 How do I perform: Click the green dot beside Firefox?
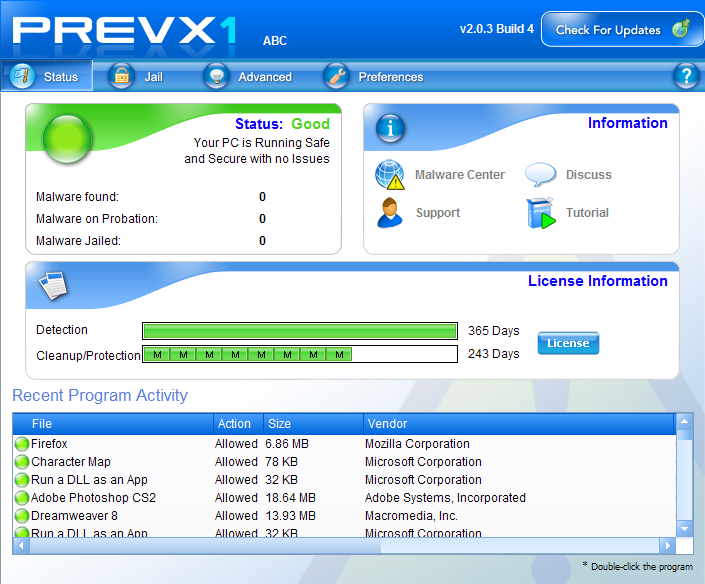coord(22,444)
